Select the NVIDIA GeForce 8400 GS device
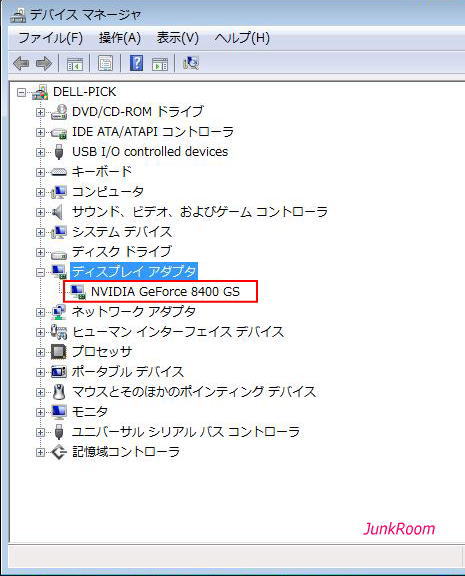 pos(165,292)
